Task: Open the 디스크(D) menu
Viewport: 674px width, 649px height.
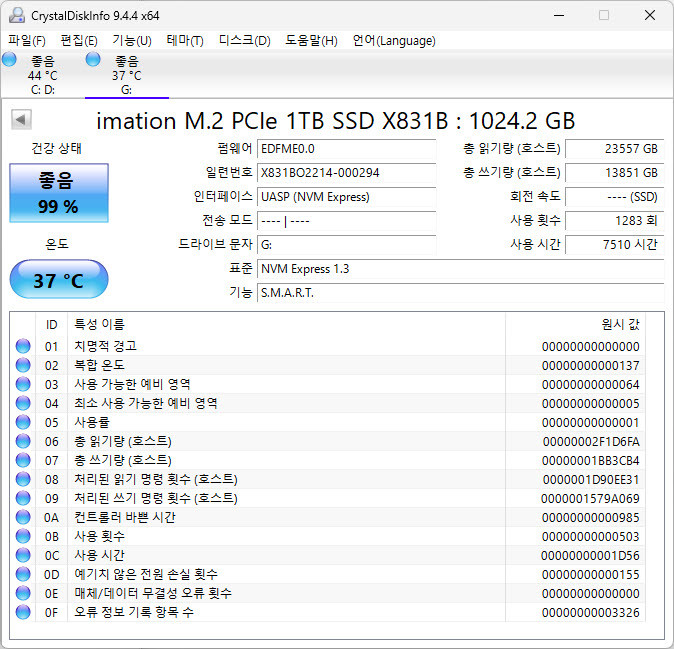Action: click(245, 41)
